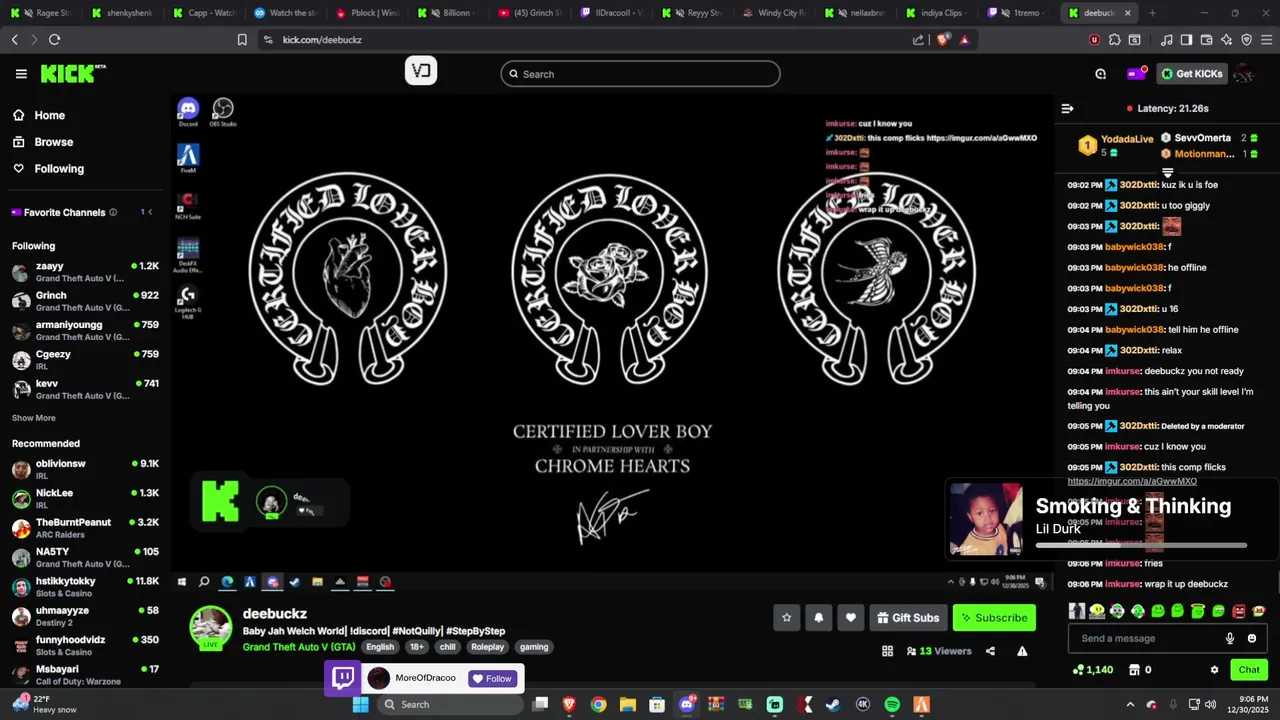Select the Roleplay stream tag
The width and height of the screenshot is (1280, 720).
click(488, 647)
